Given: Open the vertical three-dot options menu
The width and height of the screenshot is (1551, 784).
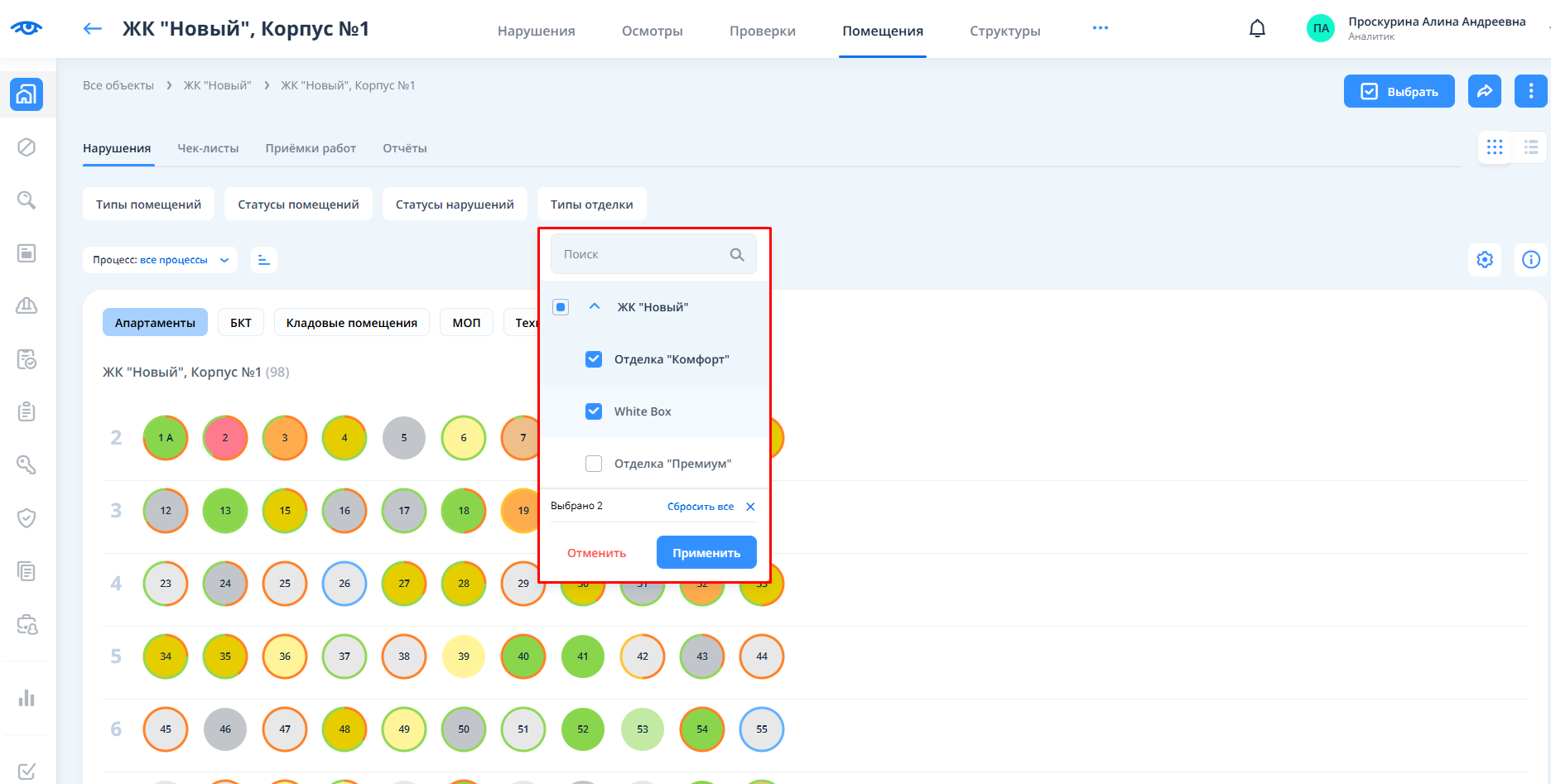Looking at the screenshot, I should tap(1530, 91).
